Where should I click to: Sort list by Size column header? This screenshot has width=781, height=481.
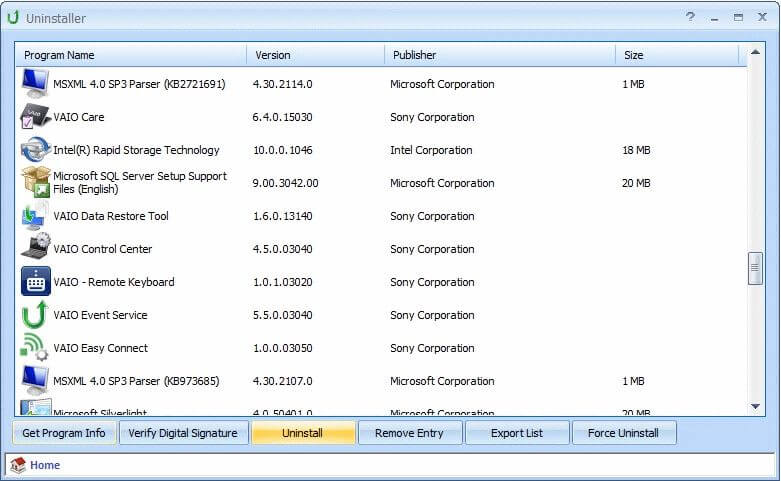[x=677, y=55]
